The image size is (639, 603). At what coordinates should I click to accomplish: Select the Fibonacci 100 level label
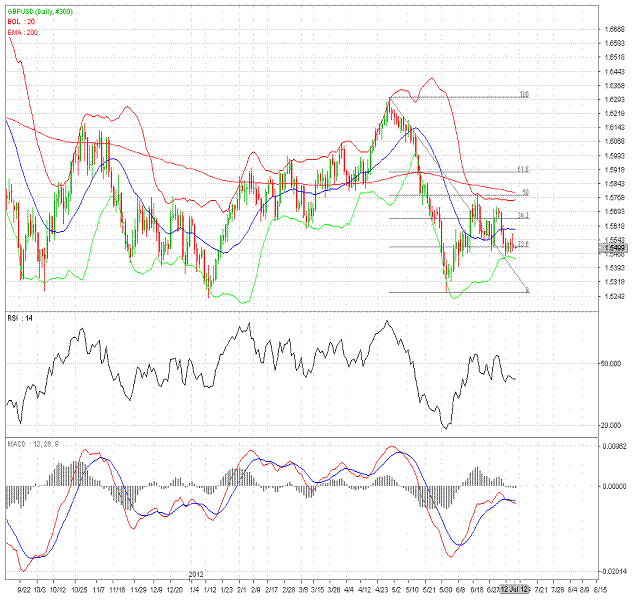click(523, 94)
